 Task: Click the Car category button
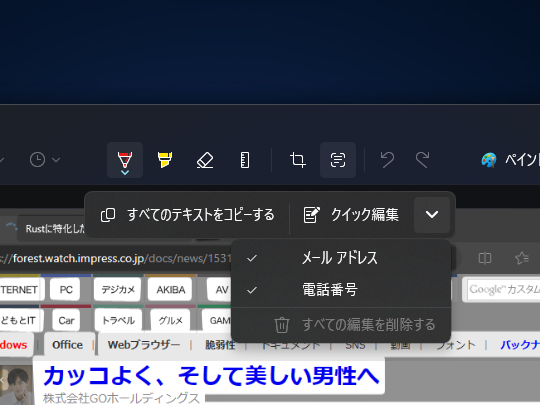tap(66, 320)
